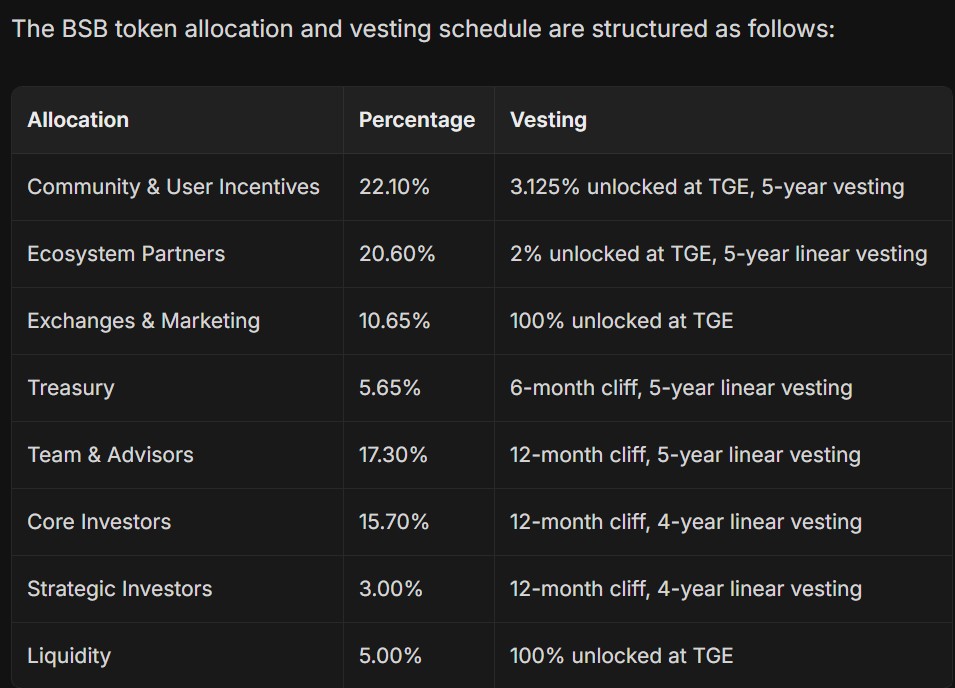Select the 15.70% percentage value
The width and height of the screenshot is (955, 688).
click(394, 522)
